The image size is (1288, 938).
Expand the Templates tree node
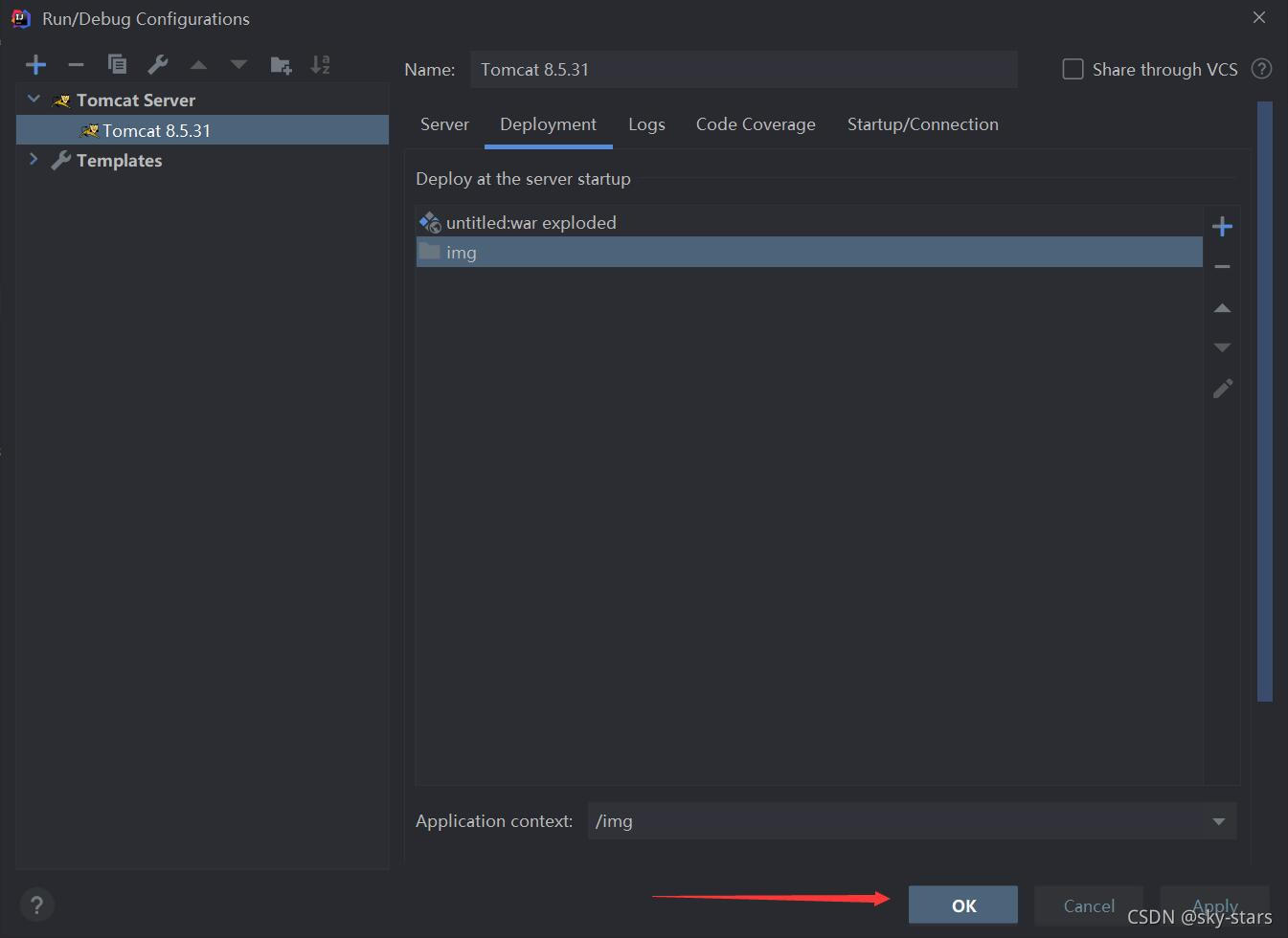tap(34, 159)
